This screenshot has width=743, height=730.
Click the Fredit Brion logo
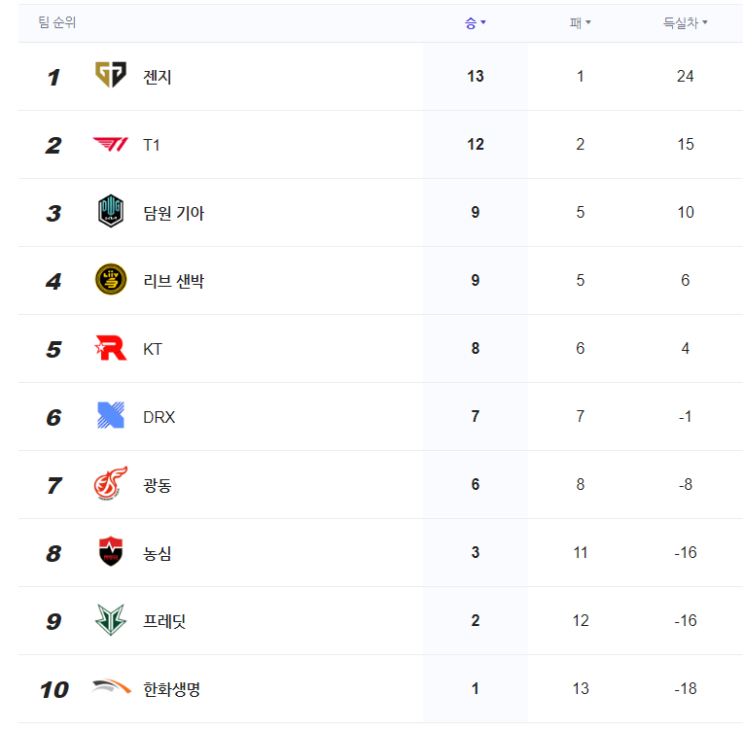pos(111,620)
